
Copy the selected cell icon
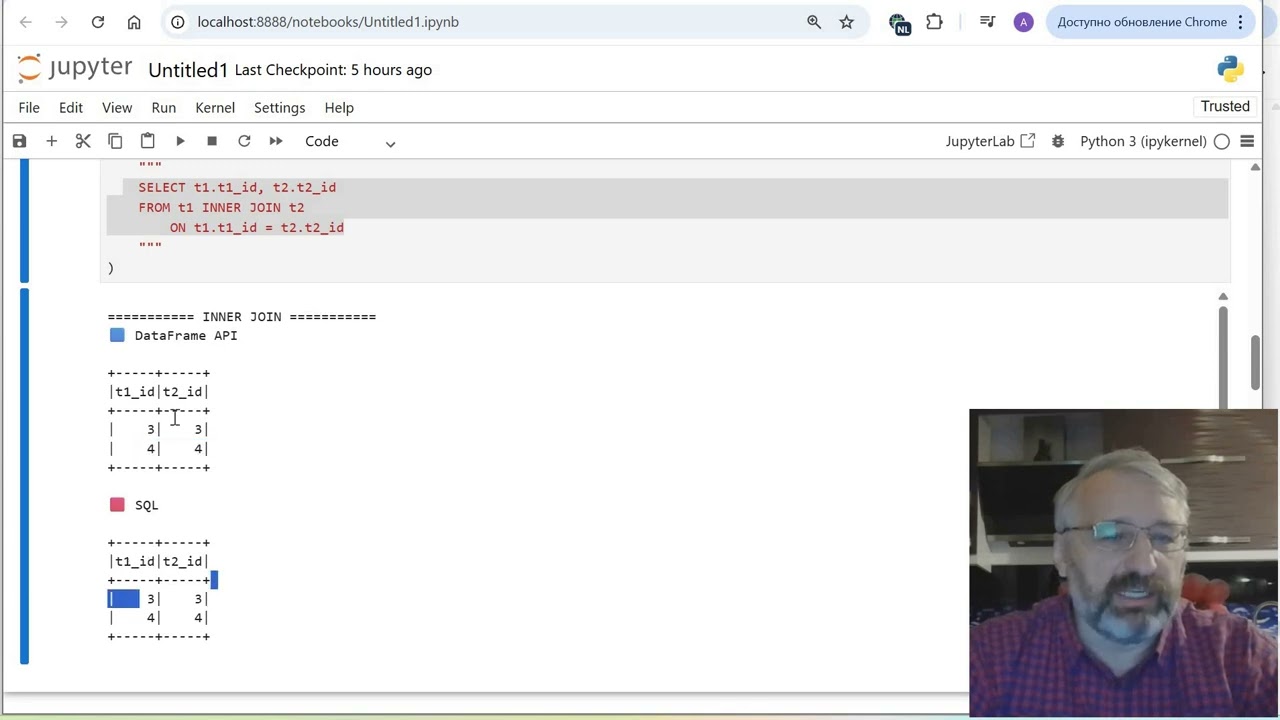[115, 141]
